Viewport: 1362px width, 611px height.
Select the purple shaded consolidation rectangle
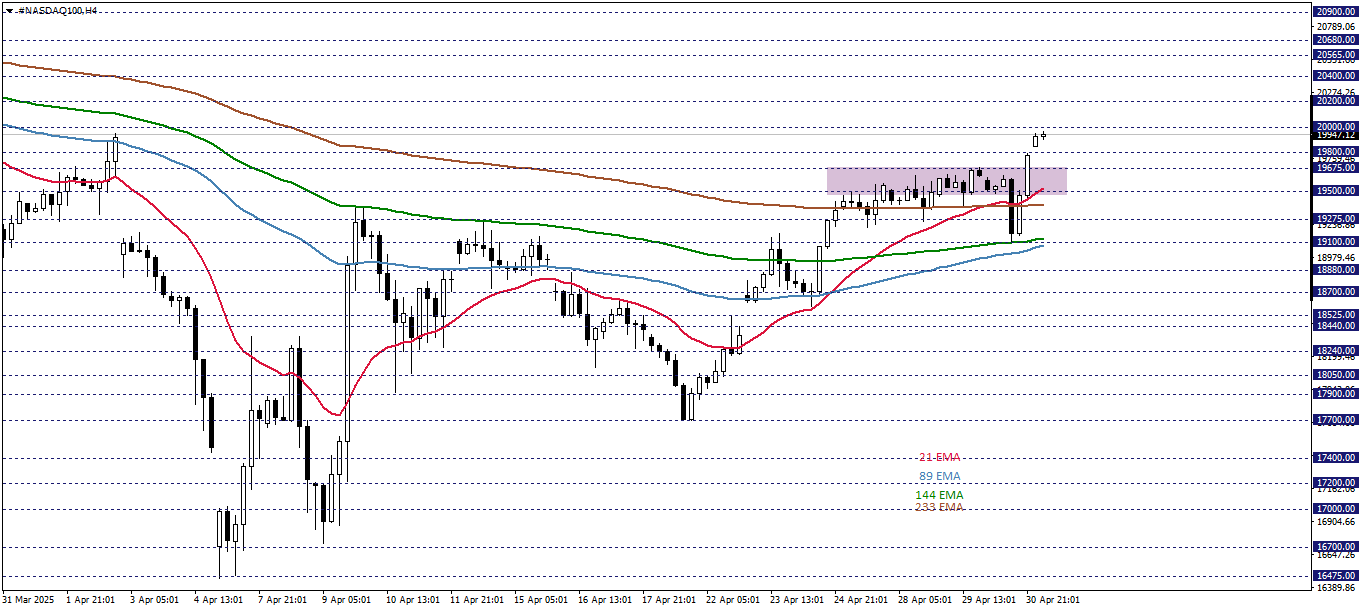[946, 180]
